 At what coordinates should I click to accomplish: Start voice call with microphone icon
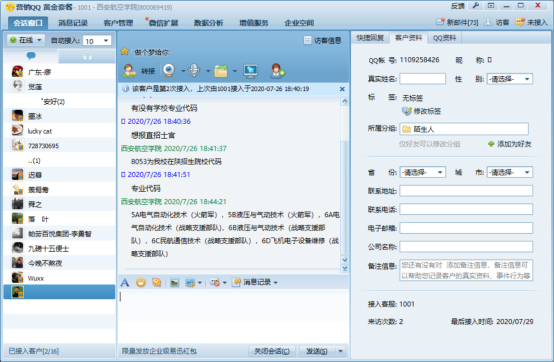click(194, 71)
